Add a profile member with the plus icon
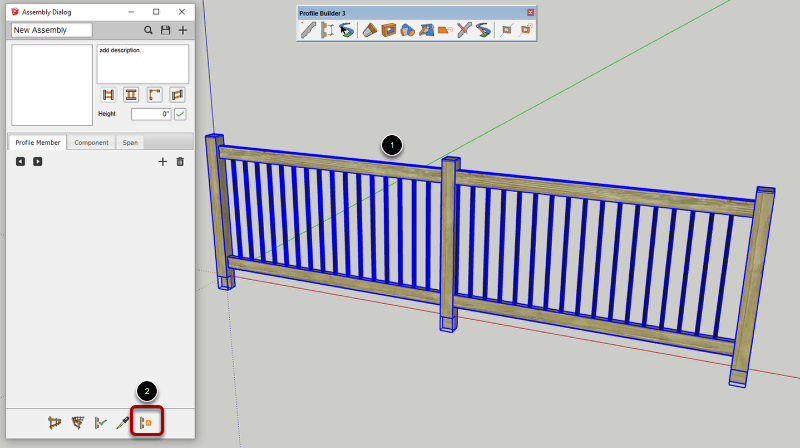The width and height of the screenshot is (800, 448). pos(162,161)
